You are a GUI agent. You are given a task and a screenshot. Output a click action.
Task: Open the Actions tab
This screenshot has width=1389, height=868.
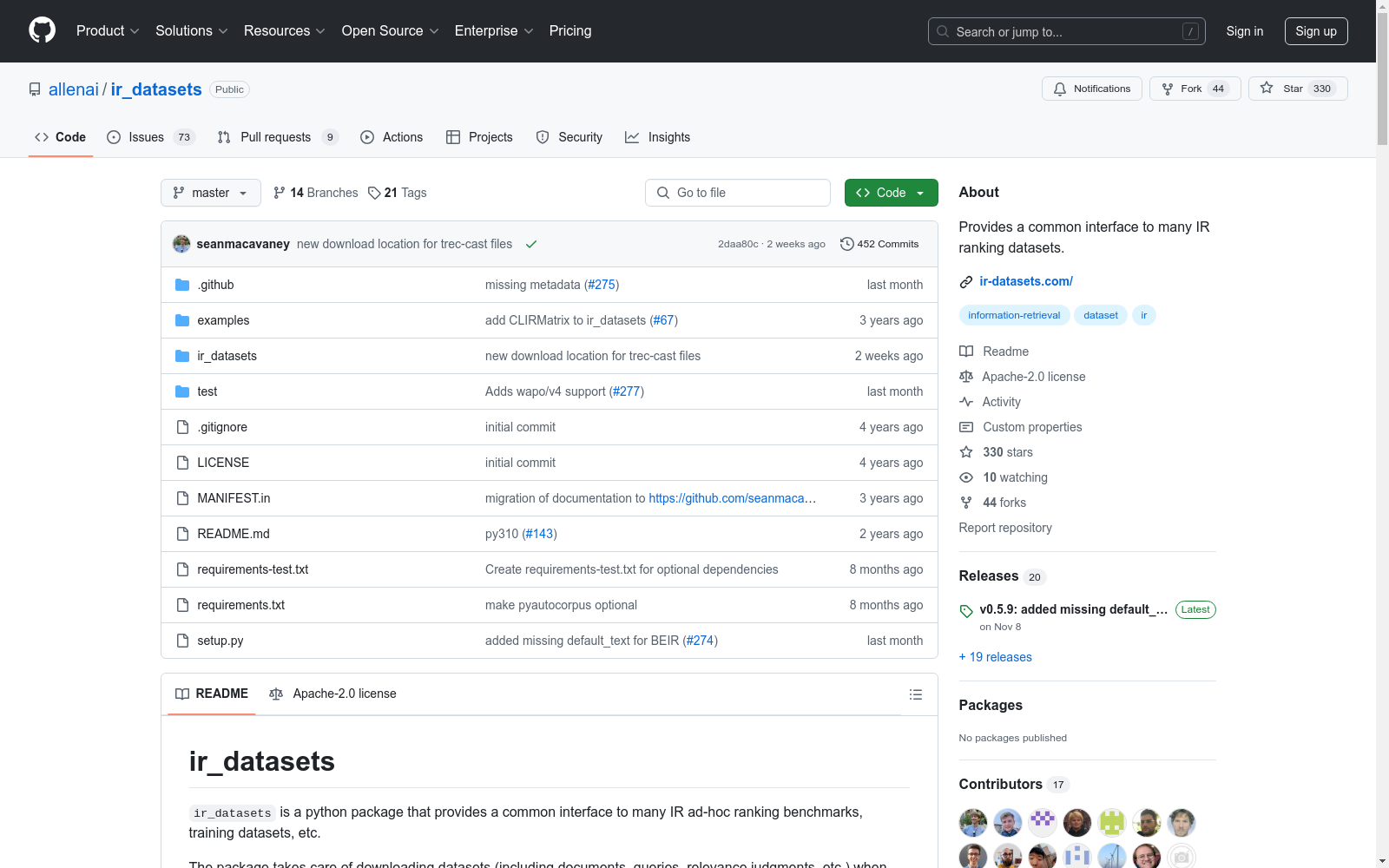[x=392, y=137]
